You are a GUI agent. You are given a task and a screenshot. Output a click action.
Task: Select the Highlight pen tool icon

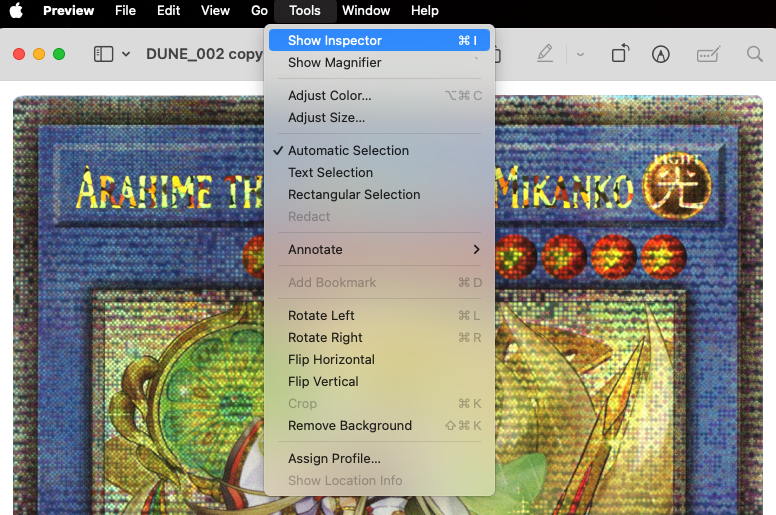[x=545, y=54]
